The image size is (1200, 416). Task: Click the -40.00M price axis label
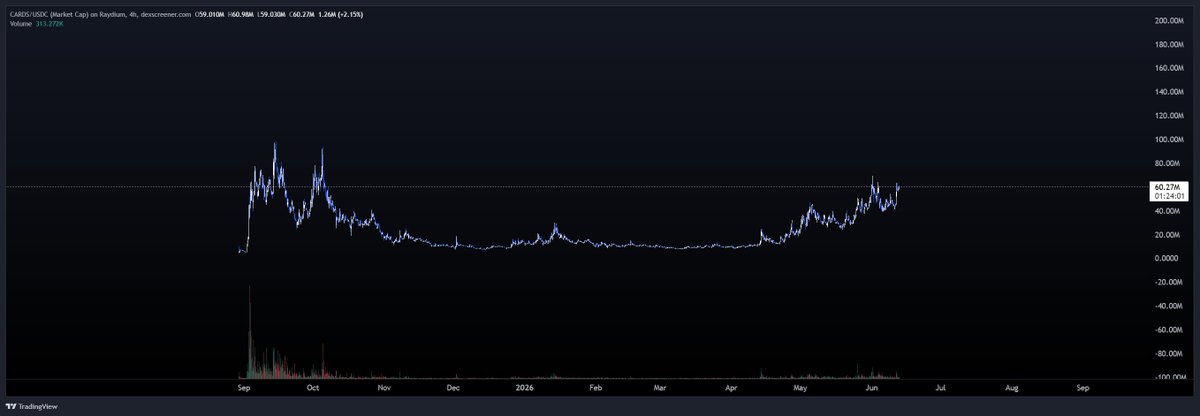tap(1169, 306)
